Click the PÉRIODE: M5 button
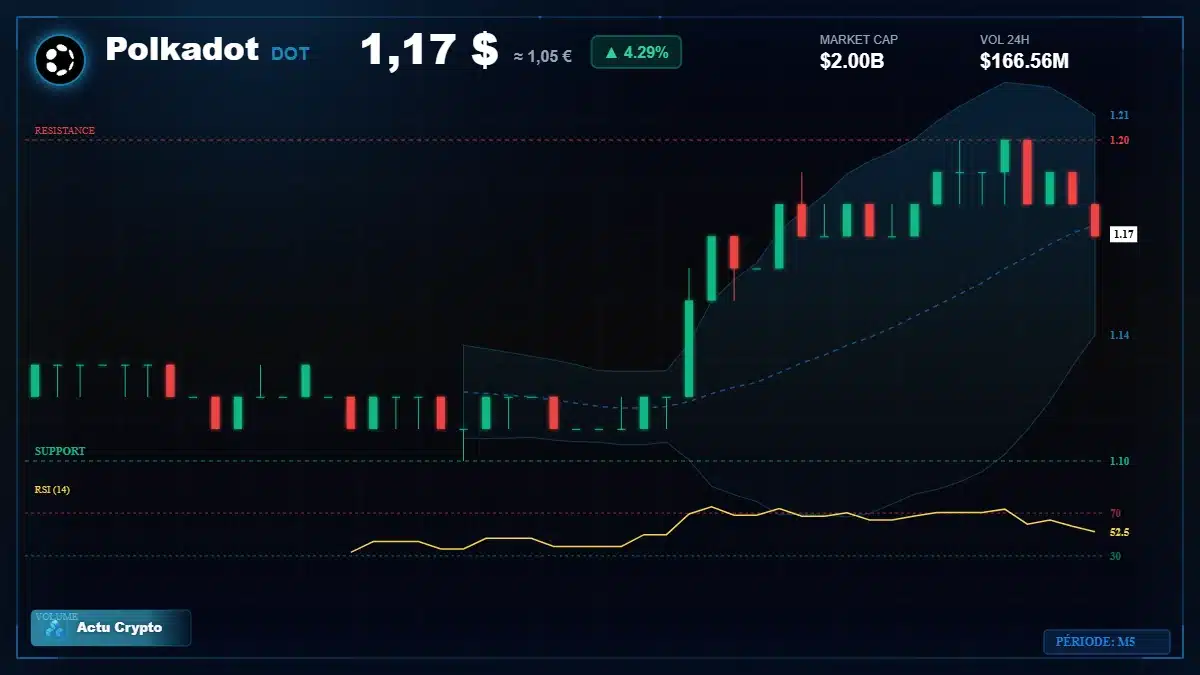1200x675 pixels. tap(1106, 642)
